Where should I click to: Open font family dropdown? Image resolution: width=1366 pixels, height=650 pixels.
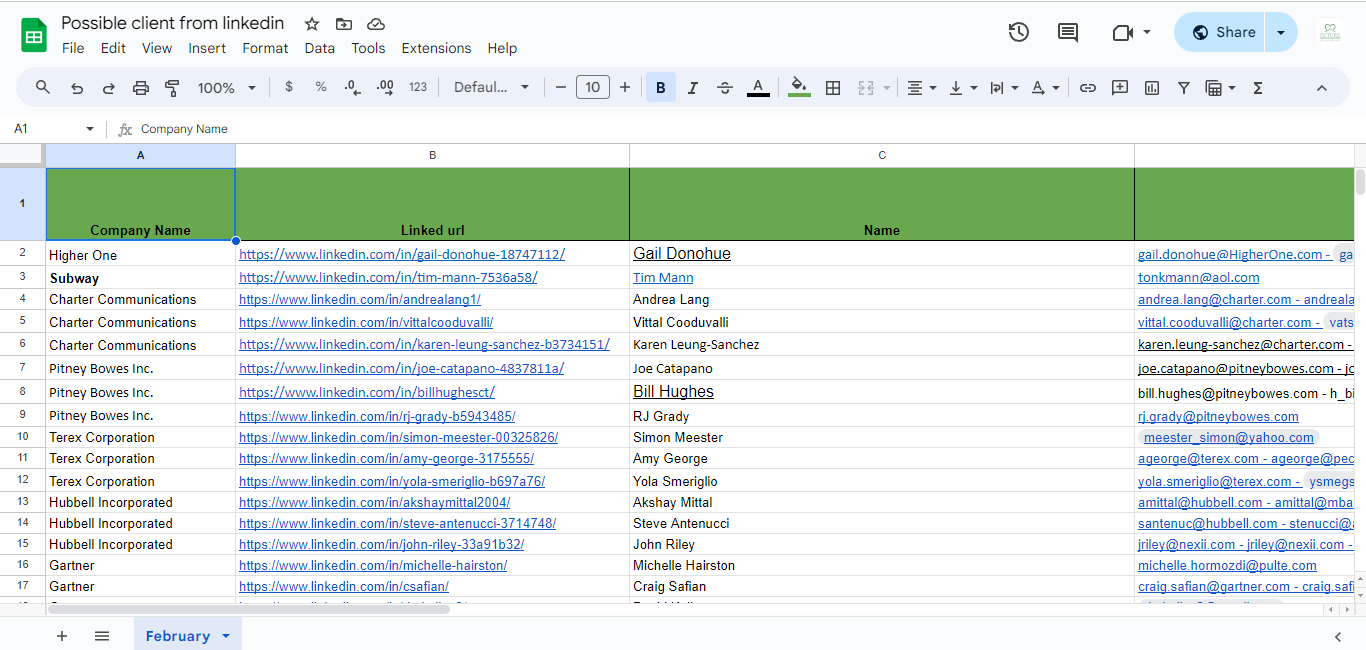pos(491,87)
